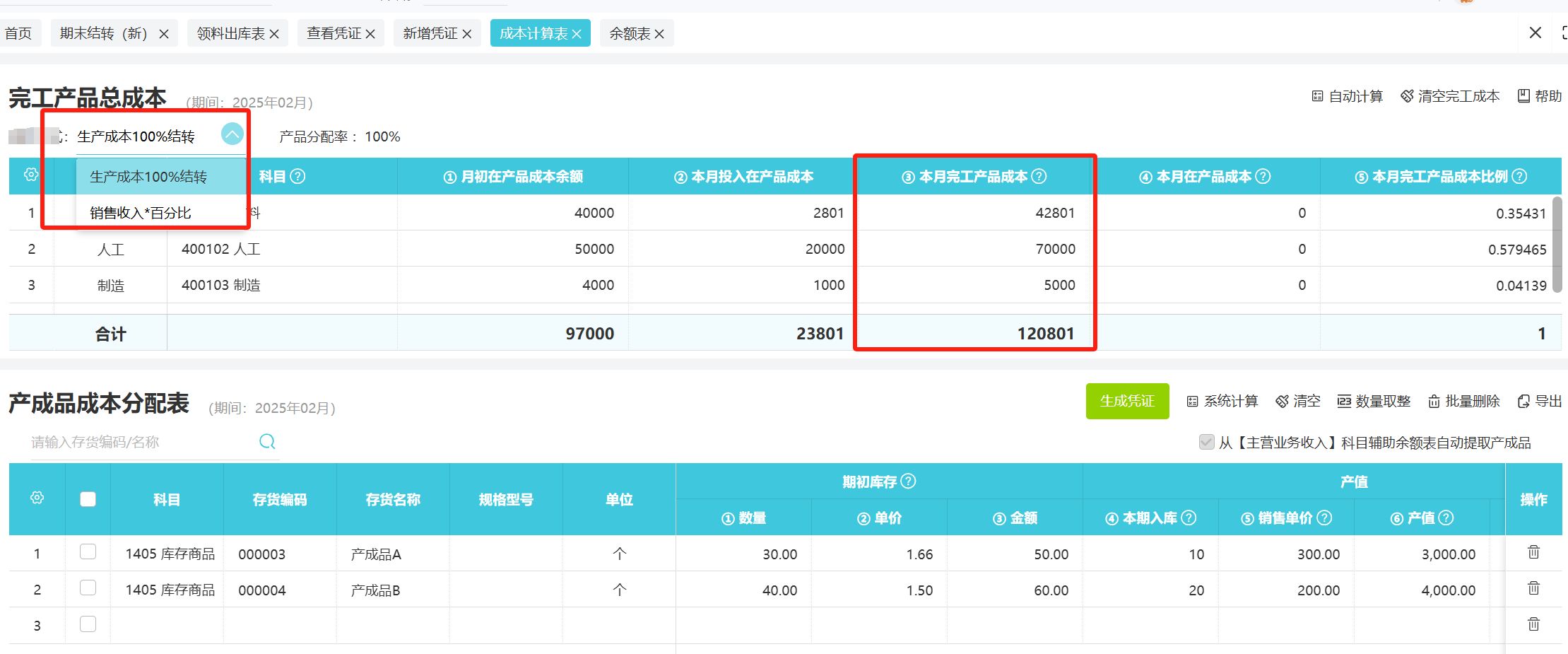Choose 生产成本100%结转 option in list

point(148,177)
